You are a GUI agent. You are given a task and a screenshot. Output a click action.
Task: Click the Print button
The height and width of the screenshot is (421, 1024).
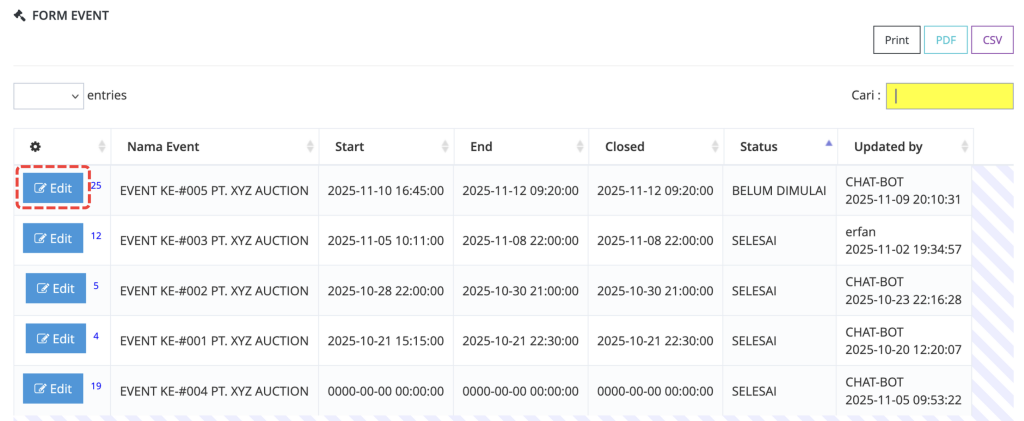point(896,40)
